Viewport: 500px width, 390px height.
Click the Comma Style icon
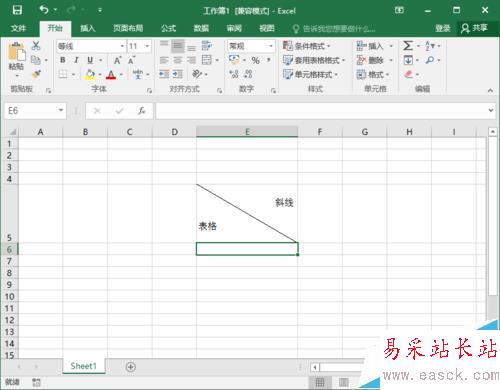pos(268,60)
